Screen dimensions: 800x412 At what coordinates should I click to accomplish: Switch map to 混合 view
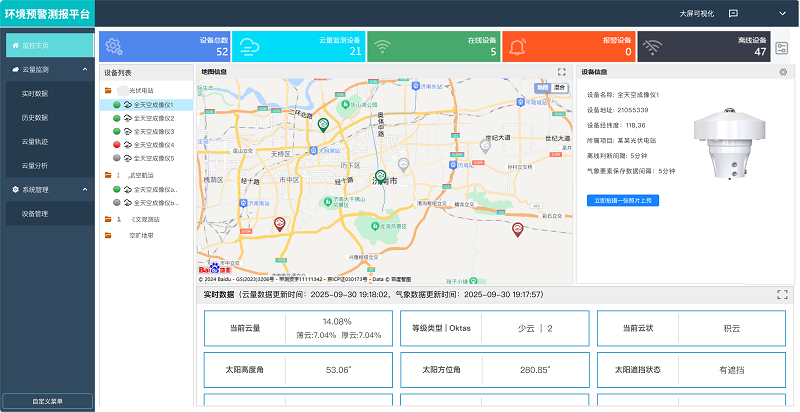click(x=559, y=88)
